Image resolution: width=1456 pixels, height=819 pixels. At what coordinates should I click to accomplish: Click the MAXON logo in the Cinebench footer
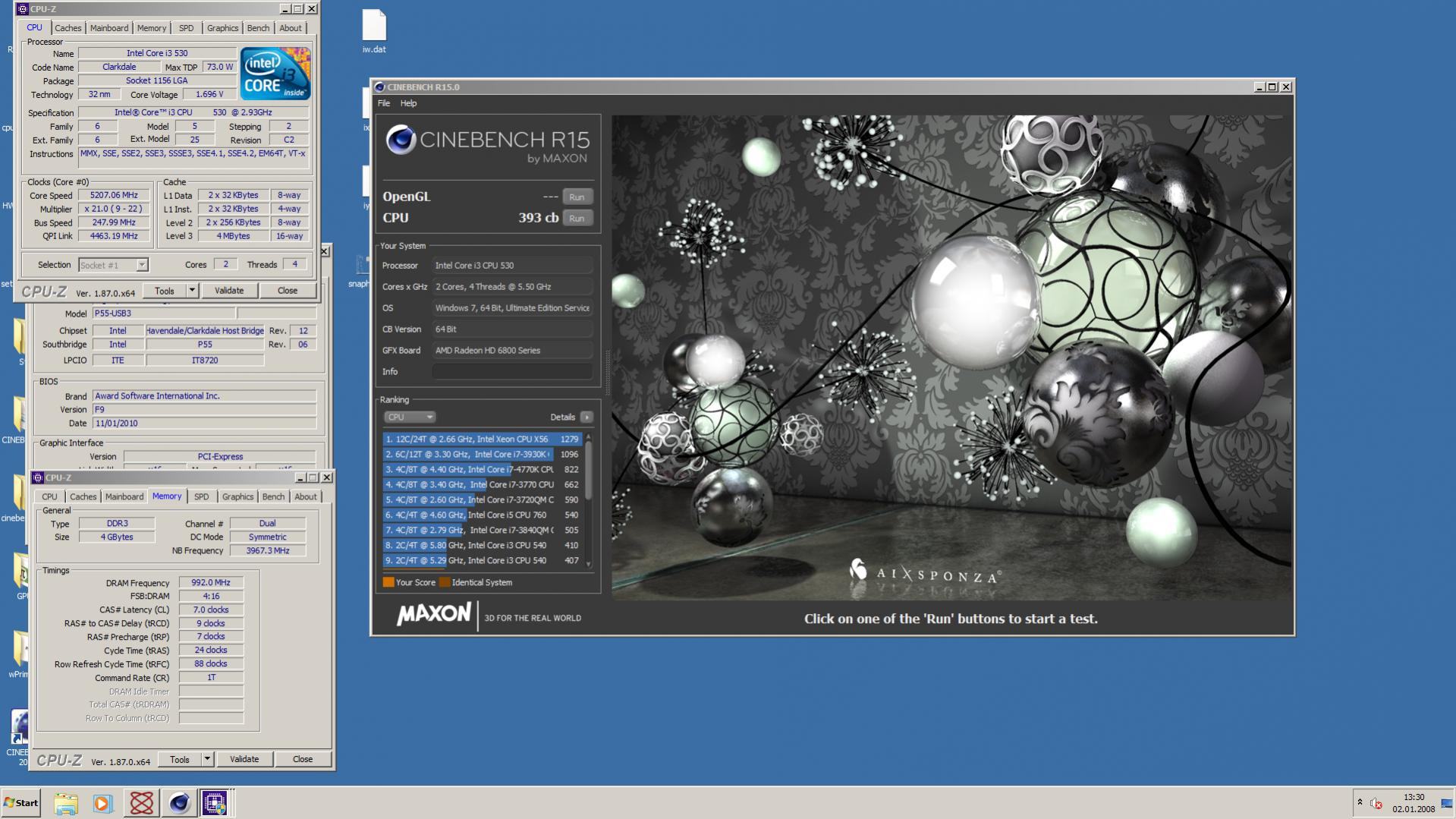[433, 615]
